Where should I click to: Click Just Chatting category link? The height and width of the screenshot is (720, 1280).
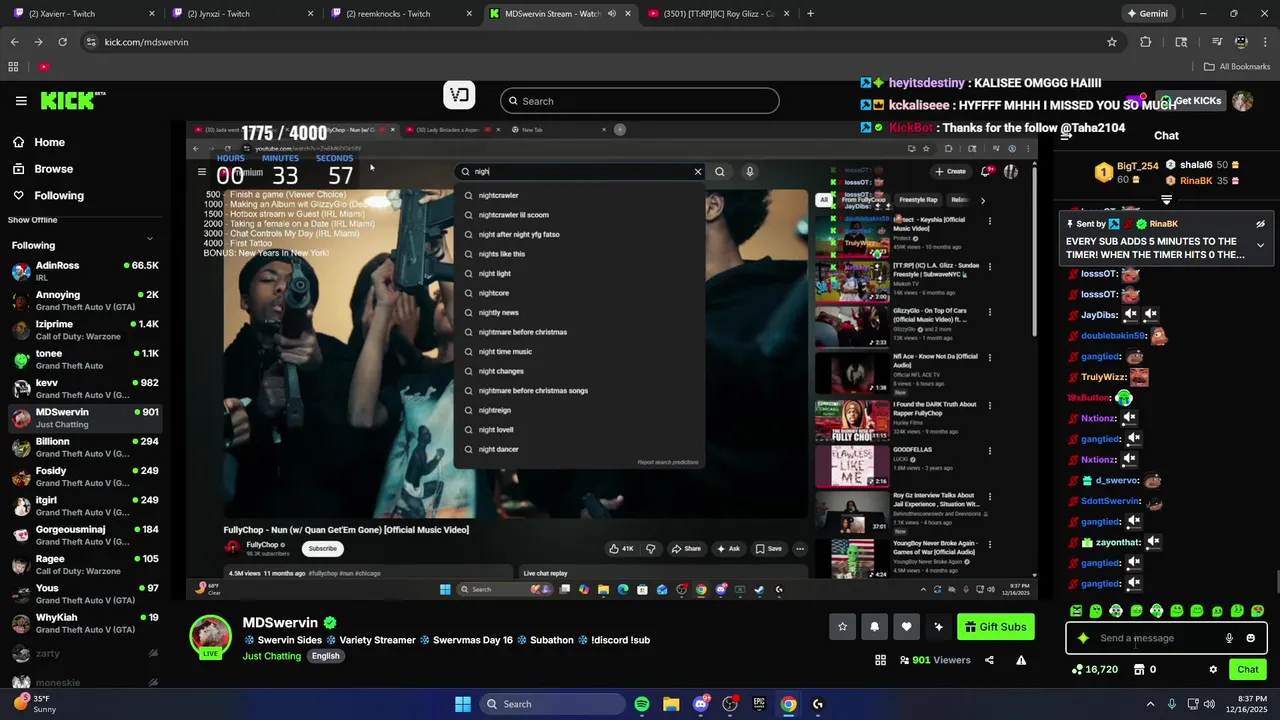coord(271,656)
